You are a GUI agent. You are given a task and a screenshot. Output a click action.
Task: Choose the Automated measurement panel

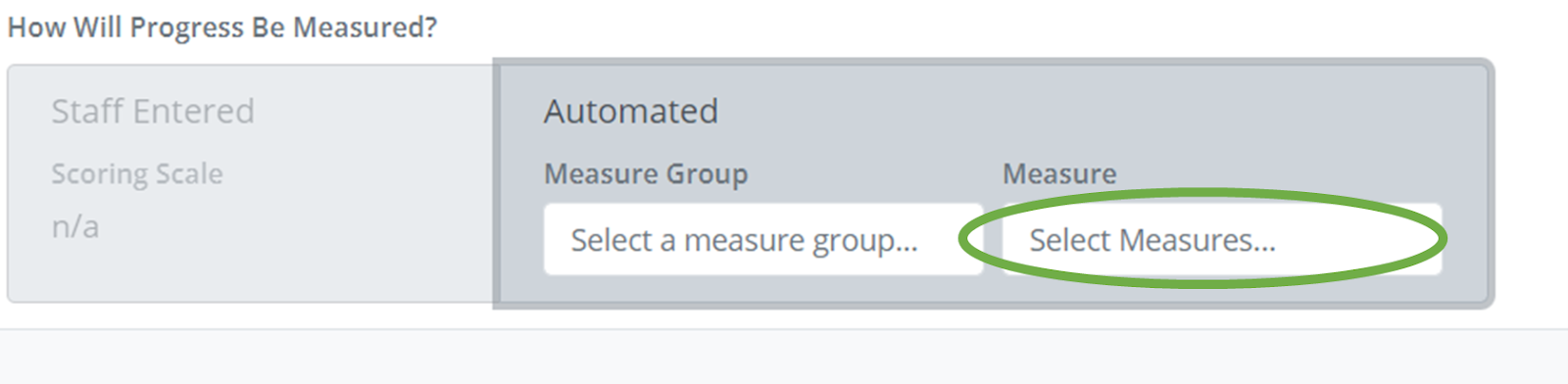click(x=994, y=183)
